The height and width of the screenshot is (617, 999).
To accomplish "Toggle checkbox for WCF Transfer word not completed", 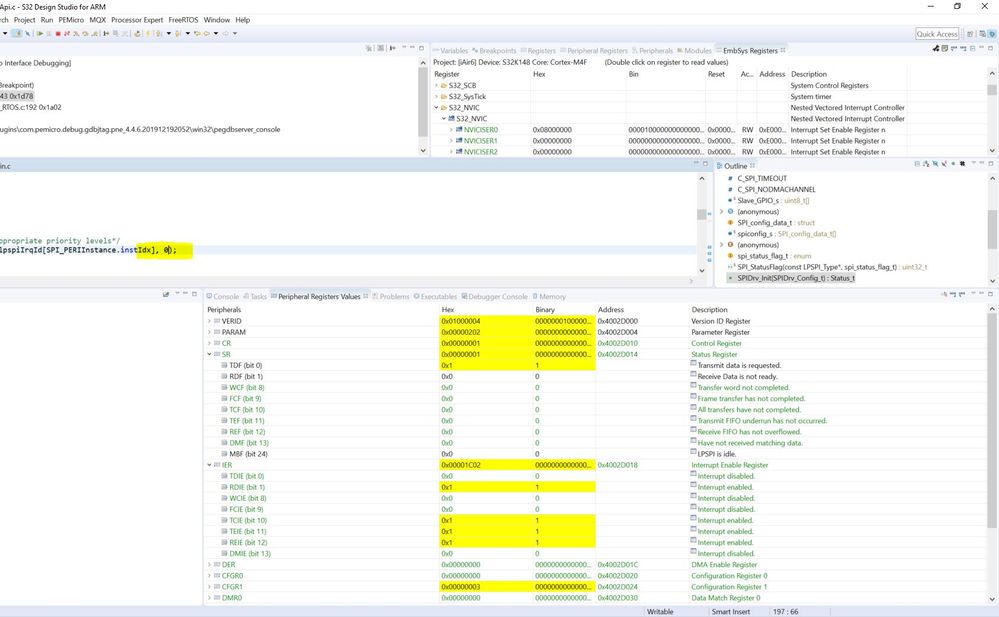I will 693,387.
